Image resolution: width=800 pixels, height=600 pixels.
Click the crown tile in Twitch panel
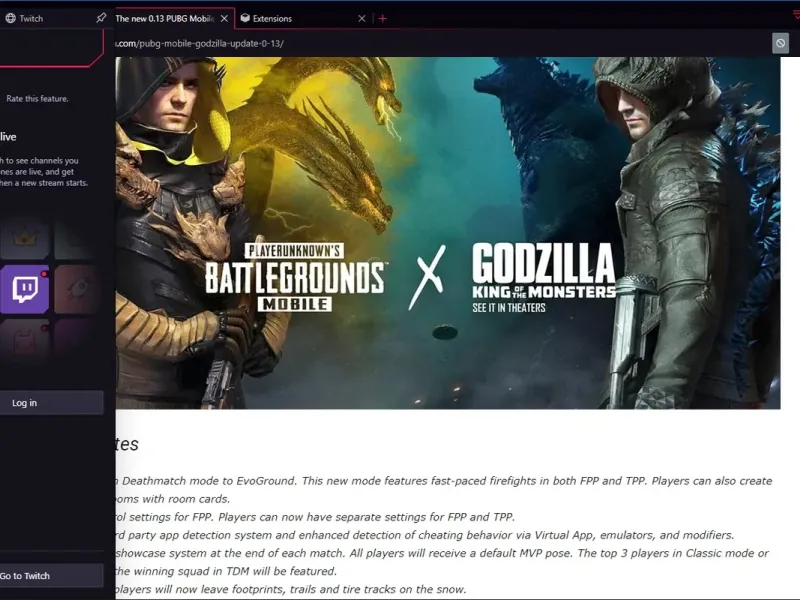[x=24, y=238]
